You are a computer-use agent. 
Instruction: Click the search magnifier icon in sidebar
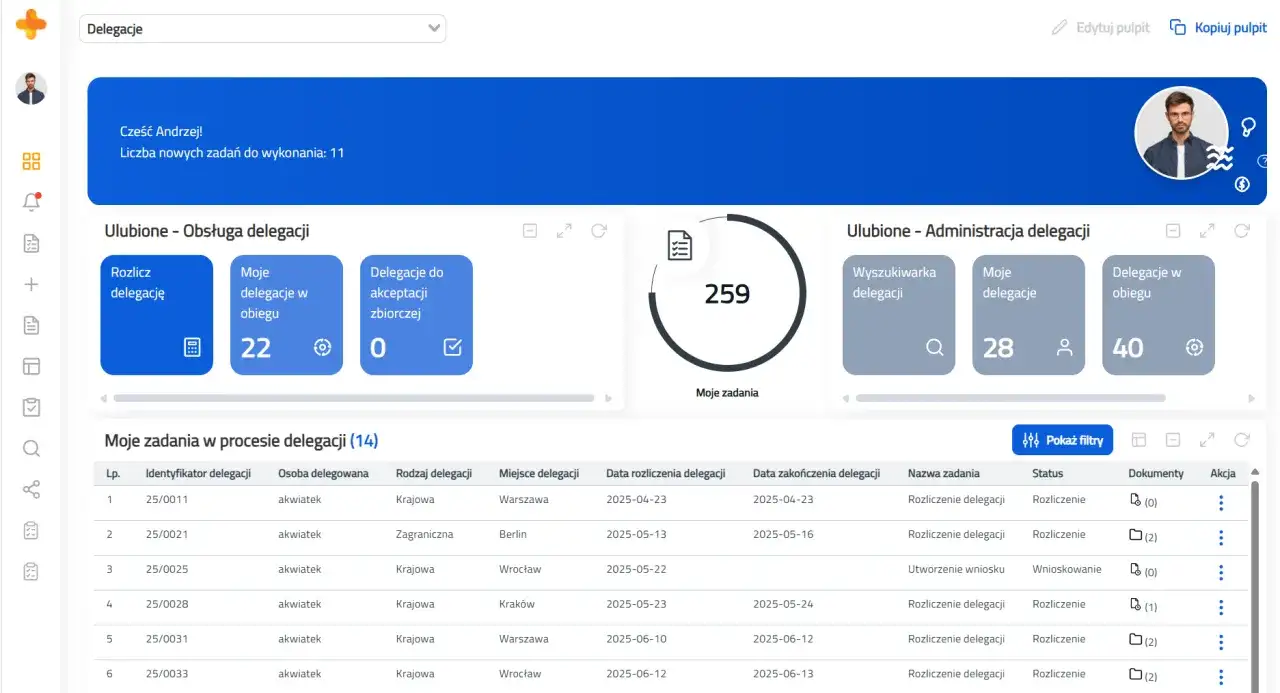(31, 448)
